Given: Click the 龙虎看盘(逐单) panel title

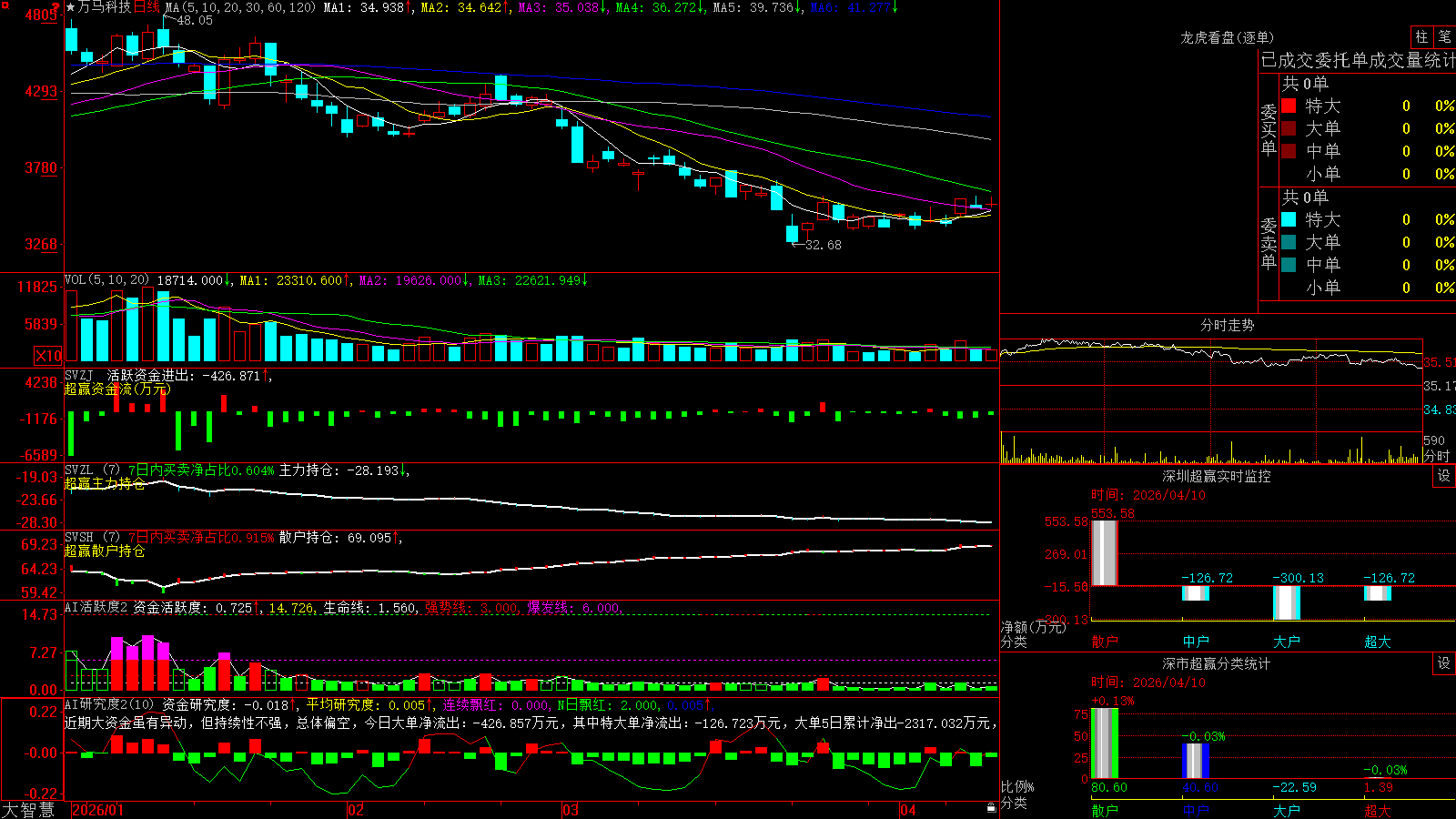Looking at the screenshot, I should tap(1227, 37).
